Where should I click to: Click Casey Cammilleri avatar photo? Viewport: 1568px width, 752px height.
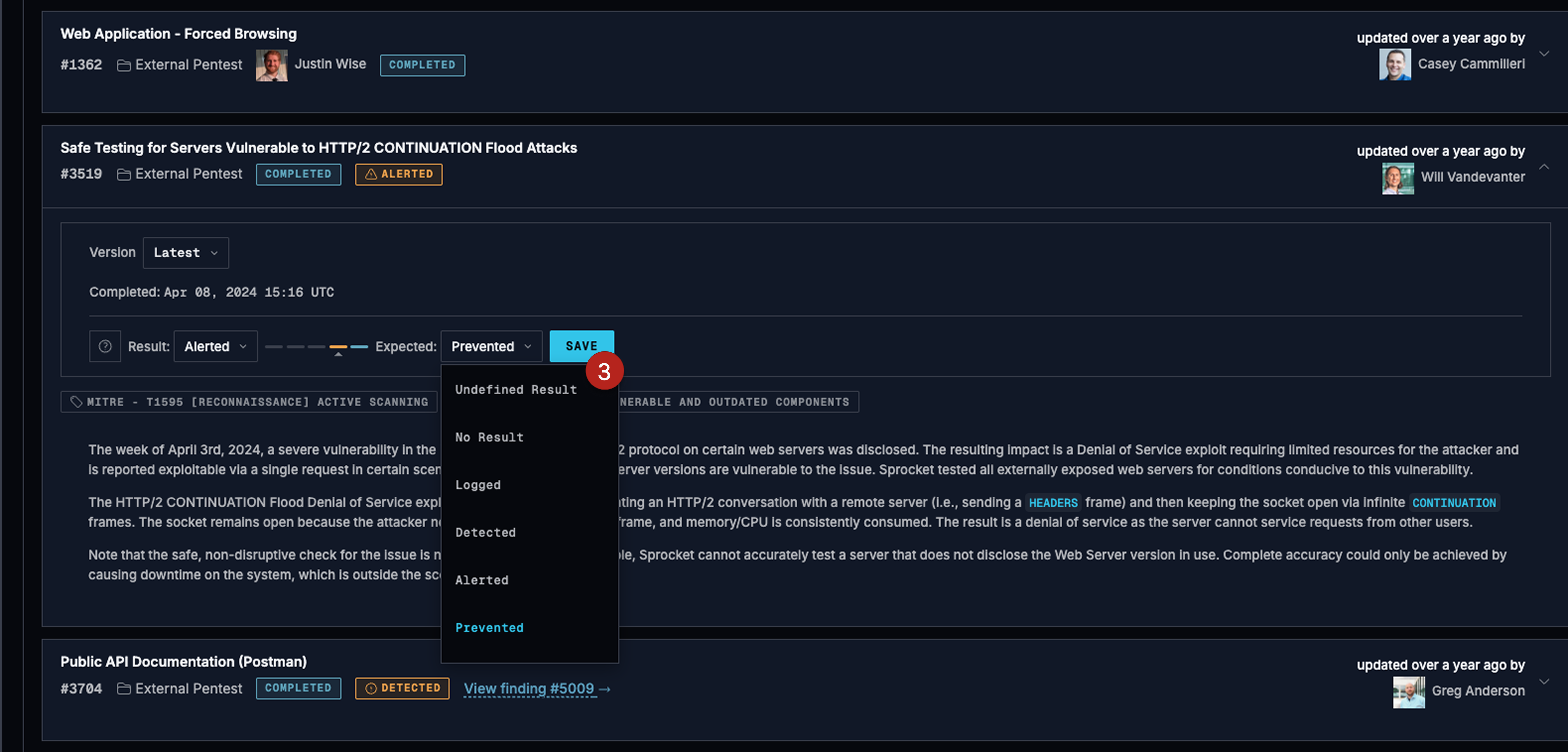coord(1395,64)
